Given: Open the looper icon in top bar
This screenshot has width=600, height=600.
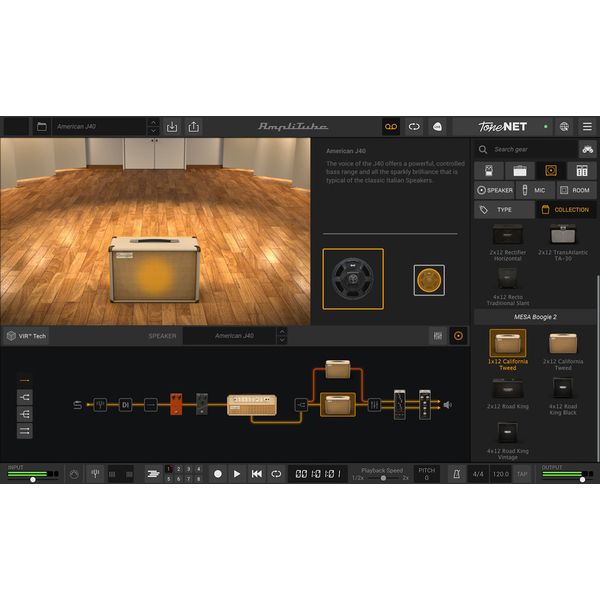Looking at the screenshot, I should tap(414, 127).
